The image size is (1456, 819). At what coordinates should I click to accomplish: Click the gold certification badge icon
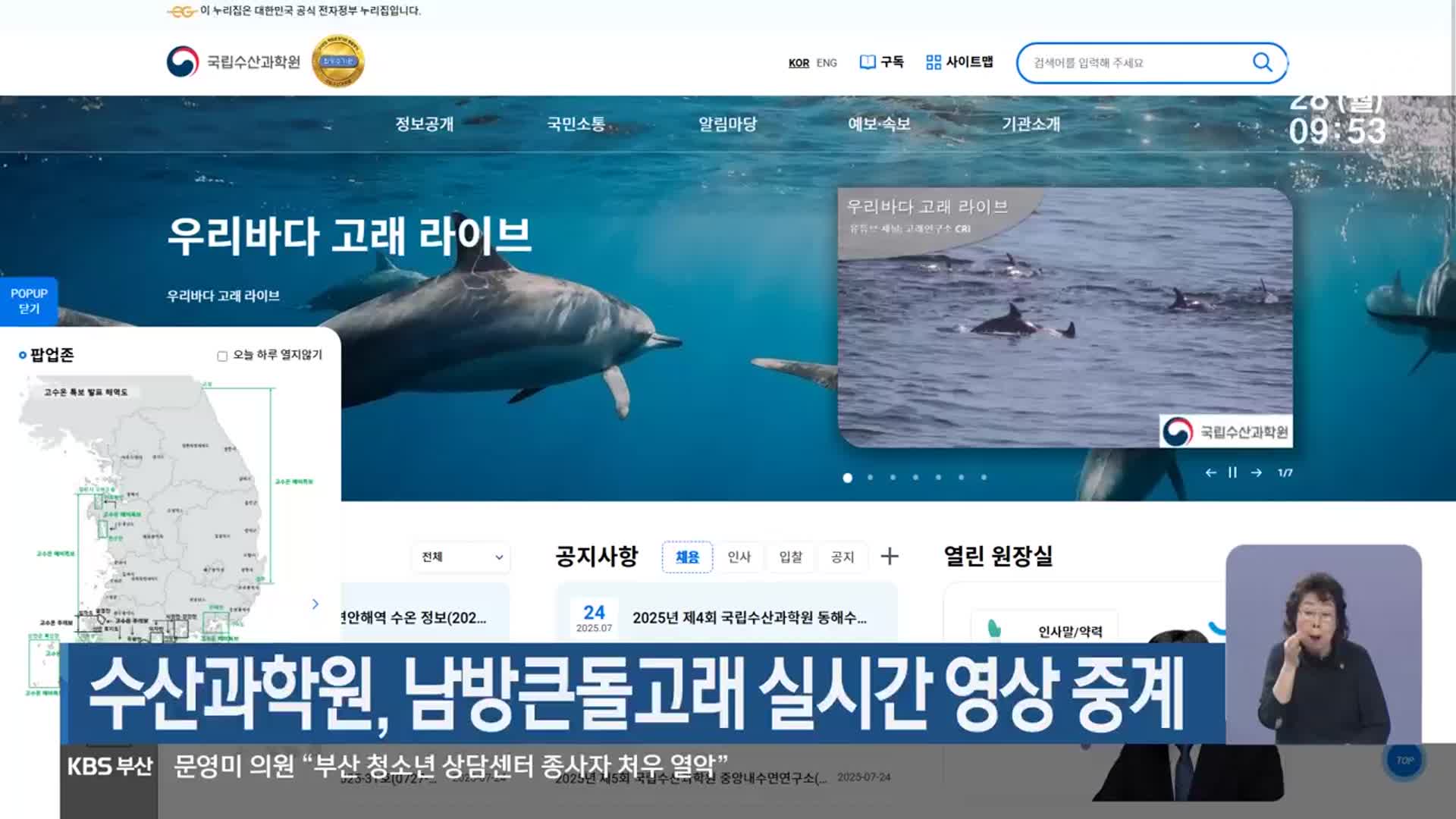(338, 61)
